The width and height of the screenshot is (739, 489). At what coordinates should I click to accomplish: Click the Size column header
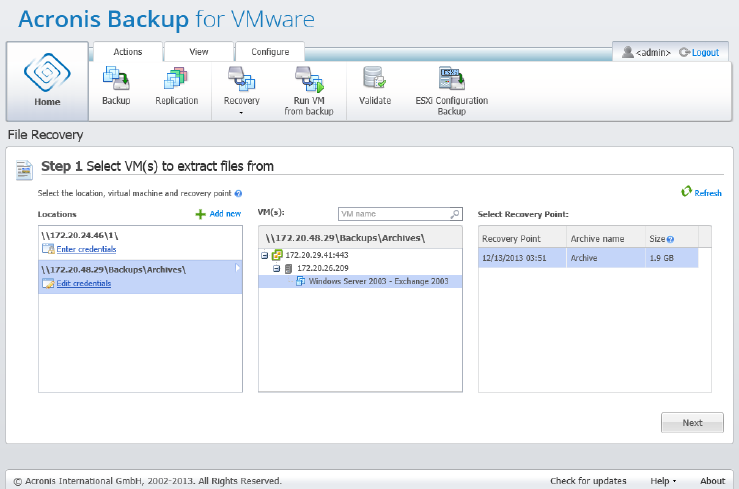click(672, 238)
